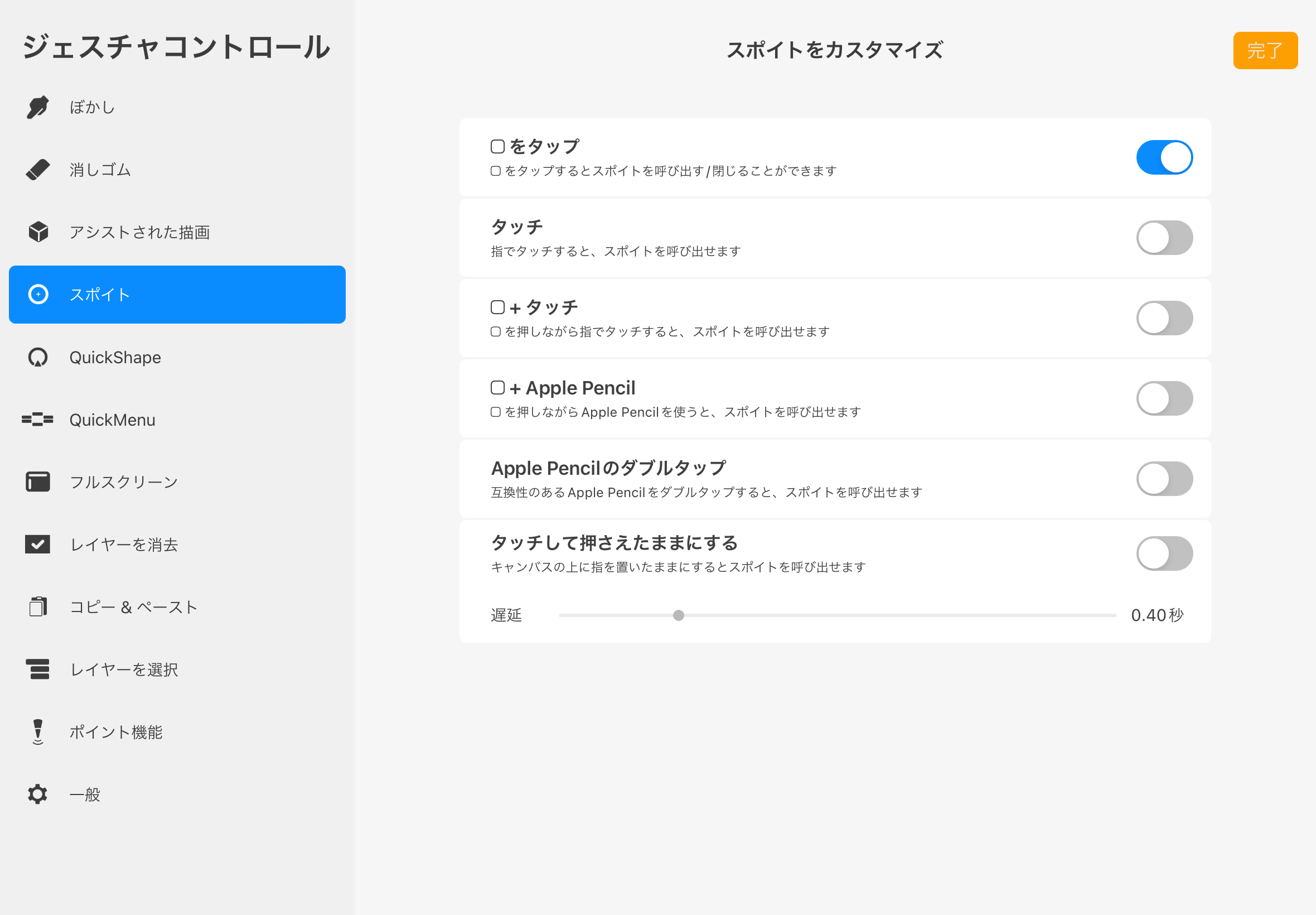The image size is (1316, 915).
Task: Click the delay (遅延) slider handle
Action: pos(678,615)
